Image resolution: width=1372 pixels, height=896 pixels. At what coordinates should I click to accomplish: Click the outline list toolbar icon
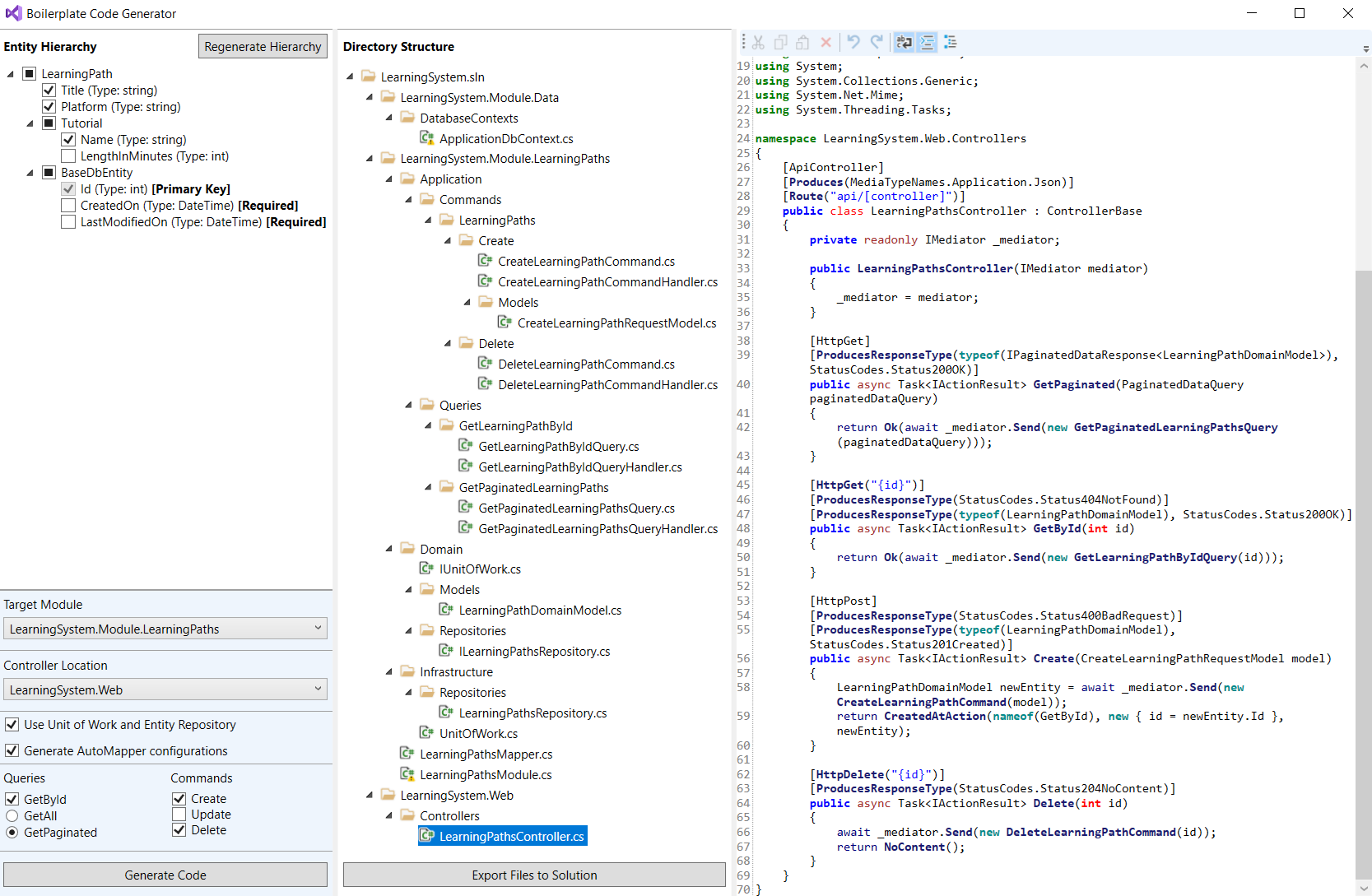tap(950, 42)
